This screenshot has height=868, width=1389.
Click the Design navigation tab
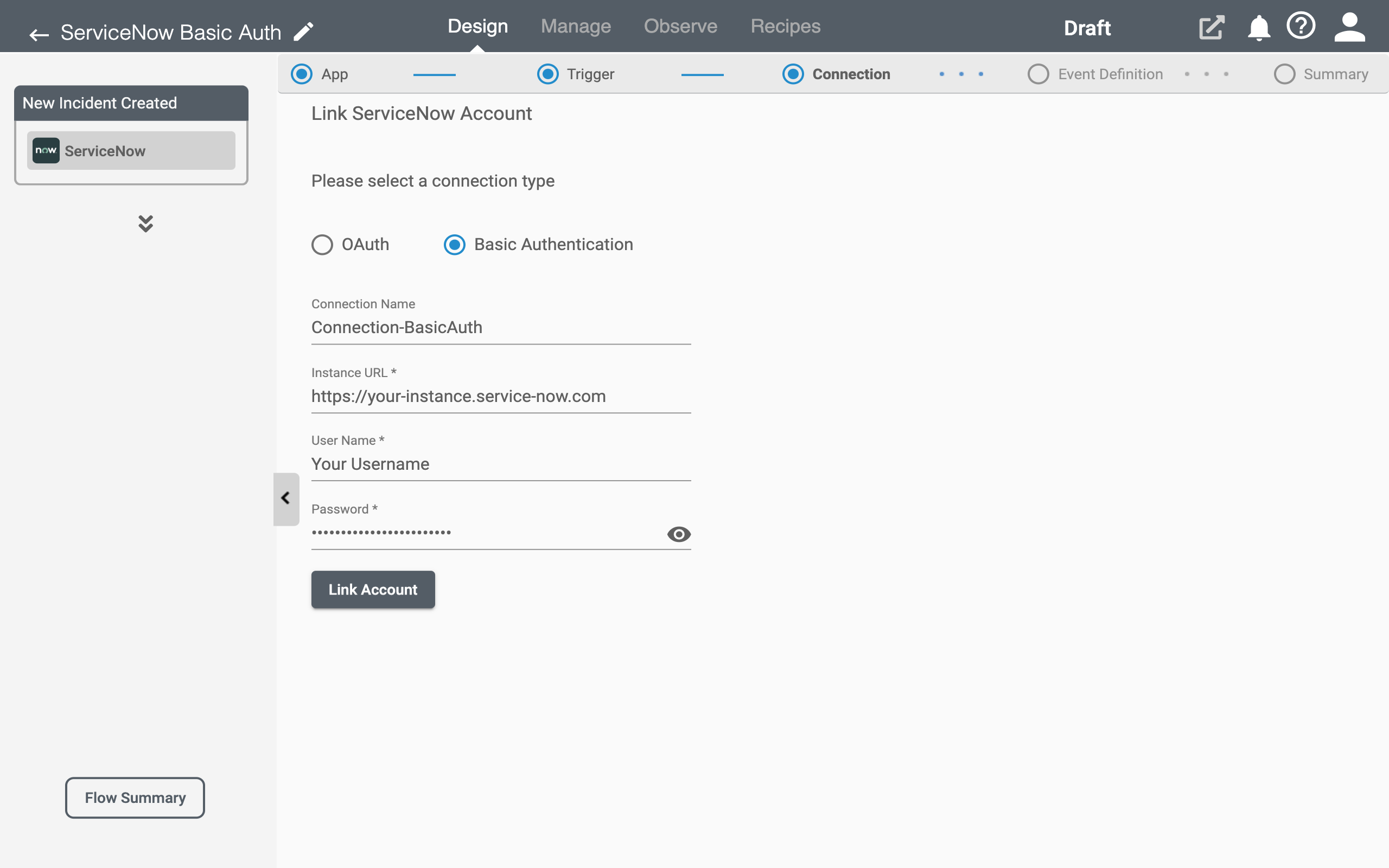pyautogui.click(x=478, y=26)
